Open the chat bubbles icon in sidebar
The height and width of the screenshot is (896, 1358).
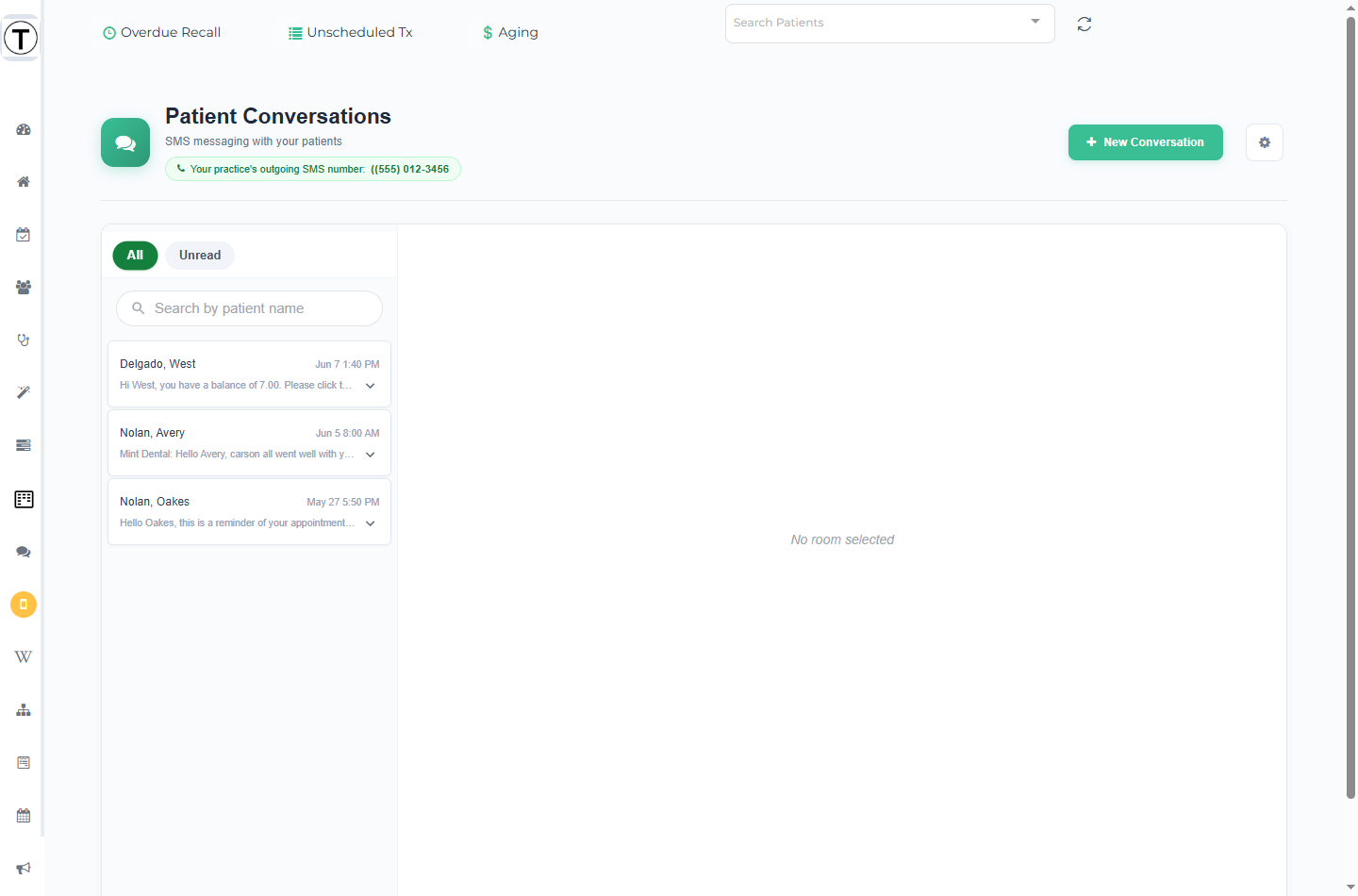pos(24,552)
